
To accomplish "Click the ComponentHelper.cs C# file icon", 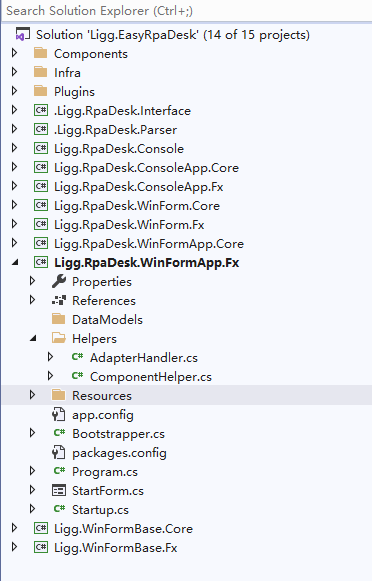I will (x=77, y=376).
